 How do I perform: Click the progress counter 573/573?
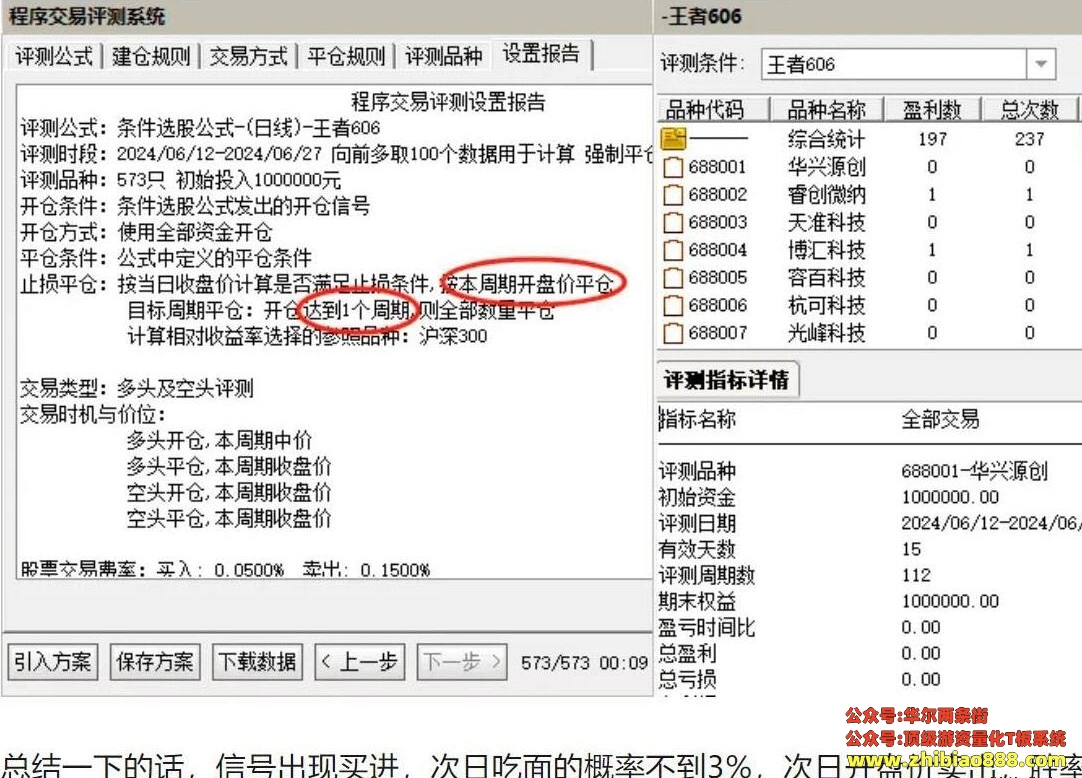coord(555,663)
